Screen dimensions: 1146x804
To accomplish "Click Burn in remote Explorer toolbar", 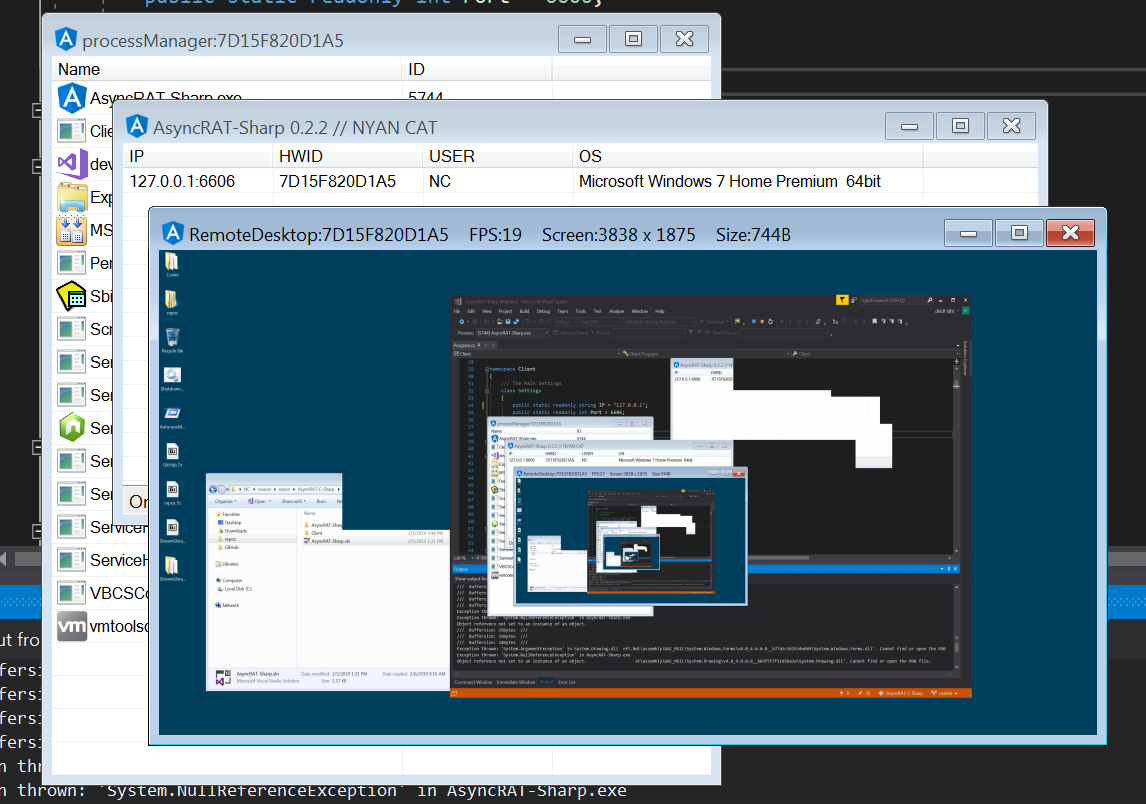I will pos(321,501).
